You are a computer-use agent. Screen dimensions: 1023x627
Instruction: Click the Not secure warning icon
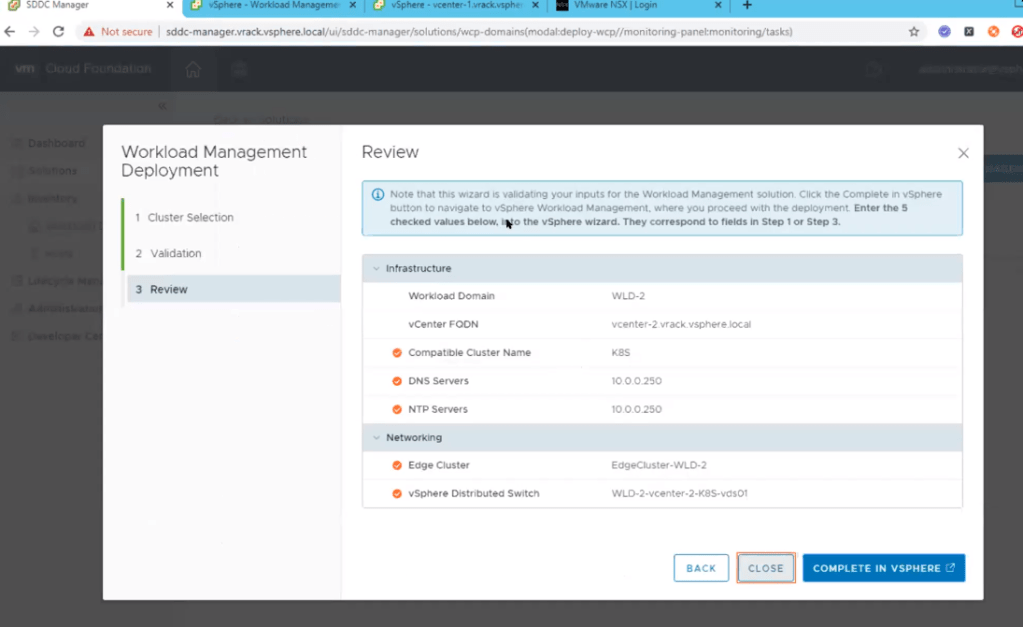[x=89, y=32]
